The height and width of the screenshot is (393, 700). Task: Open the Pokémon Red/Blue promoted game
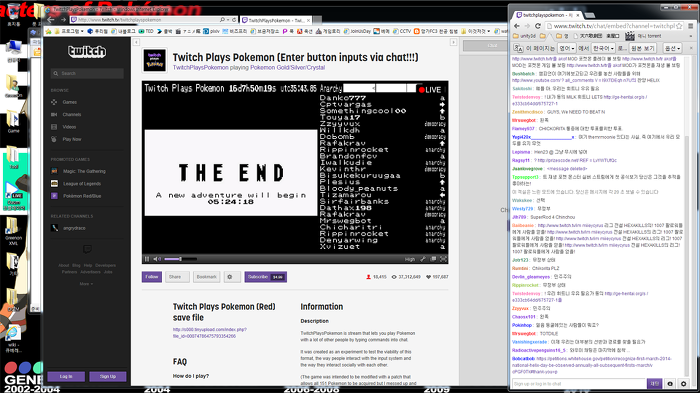click(x=82, y=196)
